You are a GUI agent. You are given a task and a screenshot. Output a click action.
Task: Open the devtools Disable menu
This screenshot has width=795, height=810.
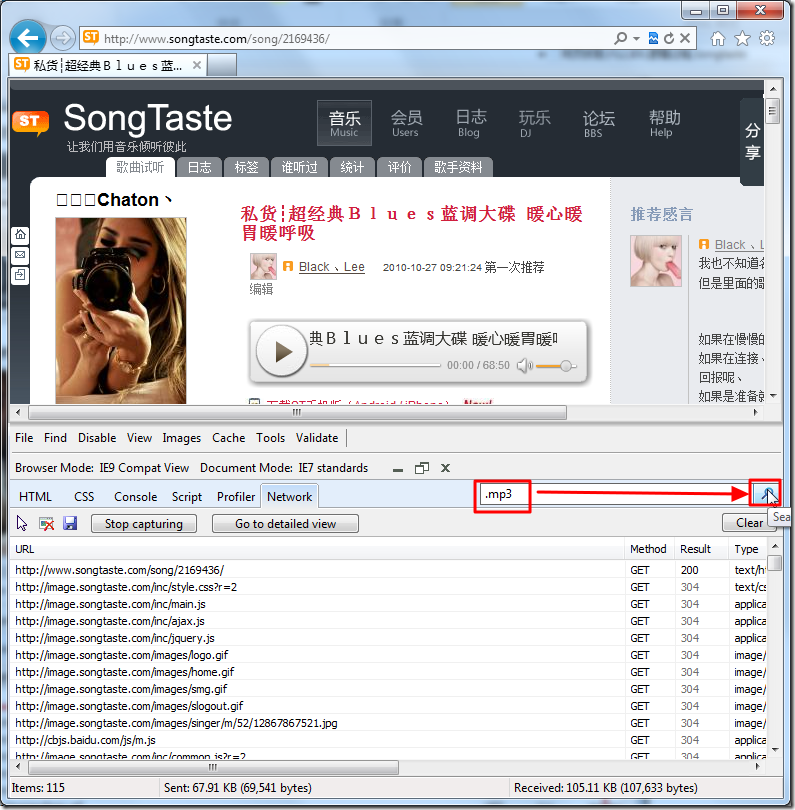pyautogui.click(x=97, y=438)
